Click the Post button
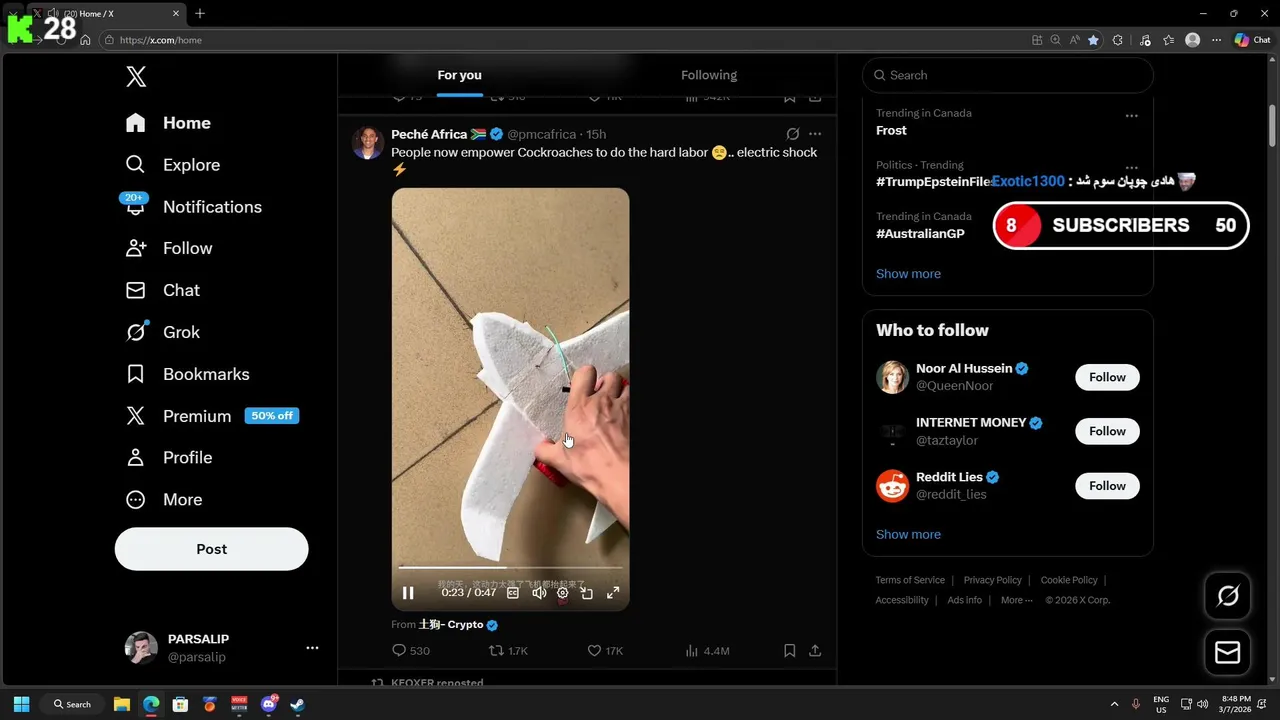Image resolution: width=1280 pixels, height=720 pixels. click(211, 549)
